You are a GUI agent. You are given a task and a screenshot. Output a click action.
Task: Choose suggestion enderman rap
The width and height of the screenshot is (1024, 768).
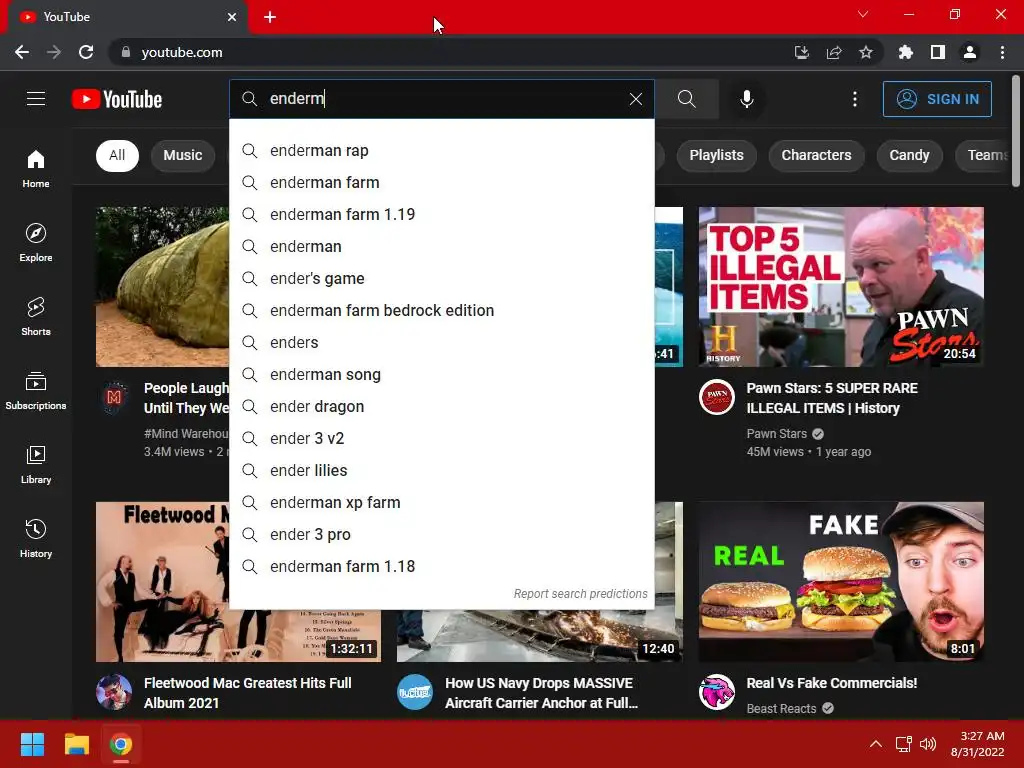pyautogui.click(x=442, y=151)
